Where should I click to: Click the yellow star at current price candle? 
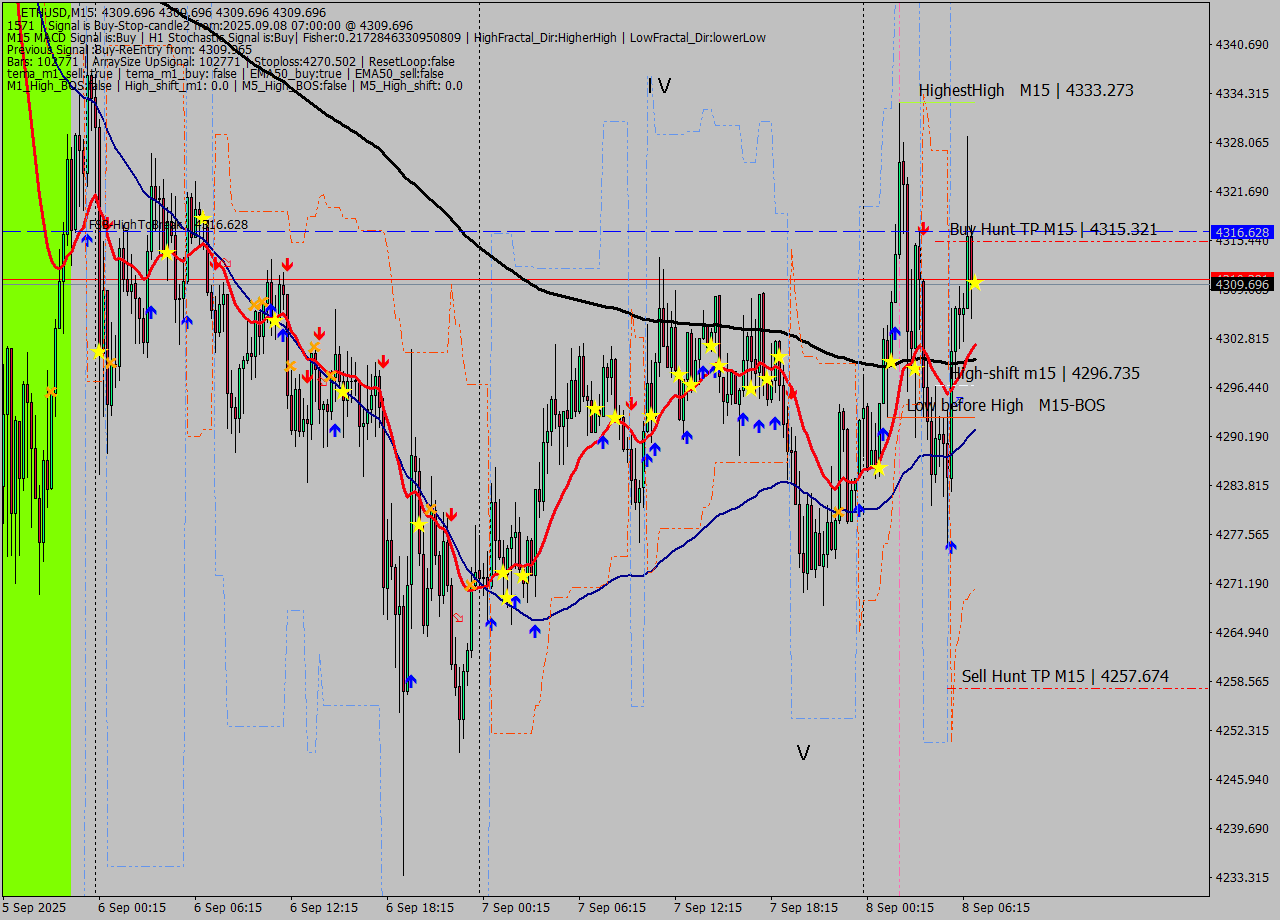[x=974, y=284]
